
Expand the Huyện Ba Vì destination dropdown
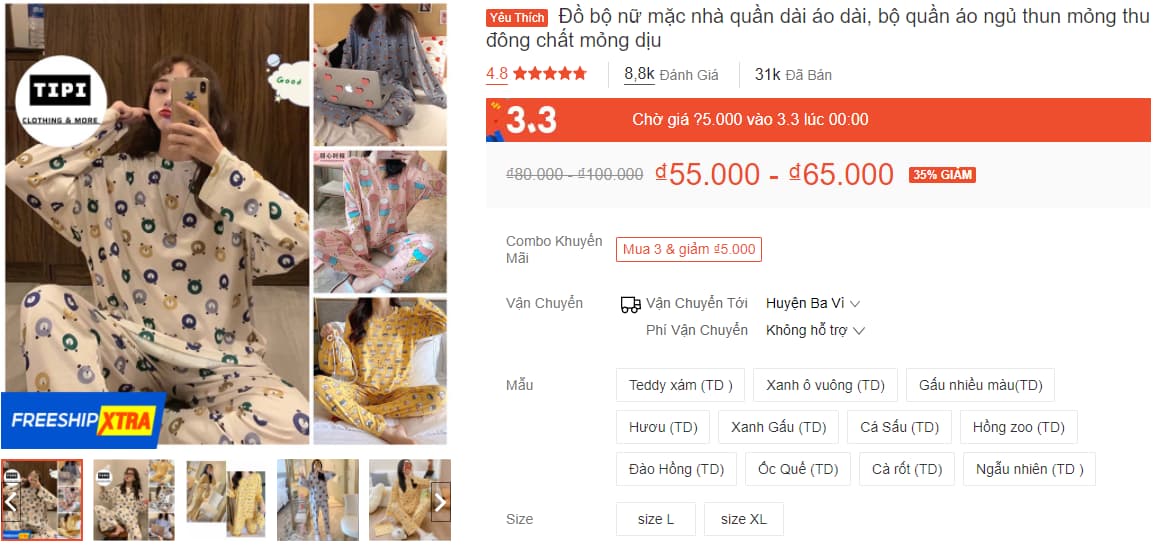click(x=813, y=303)
